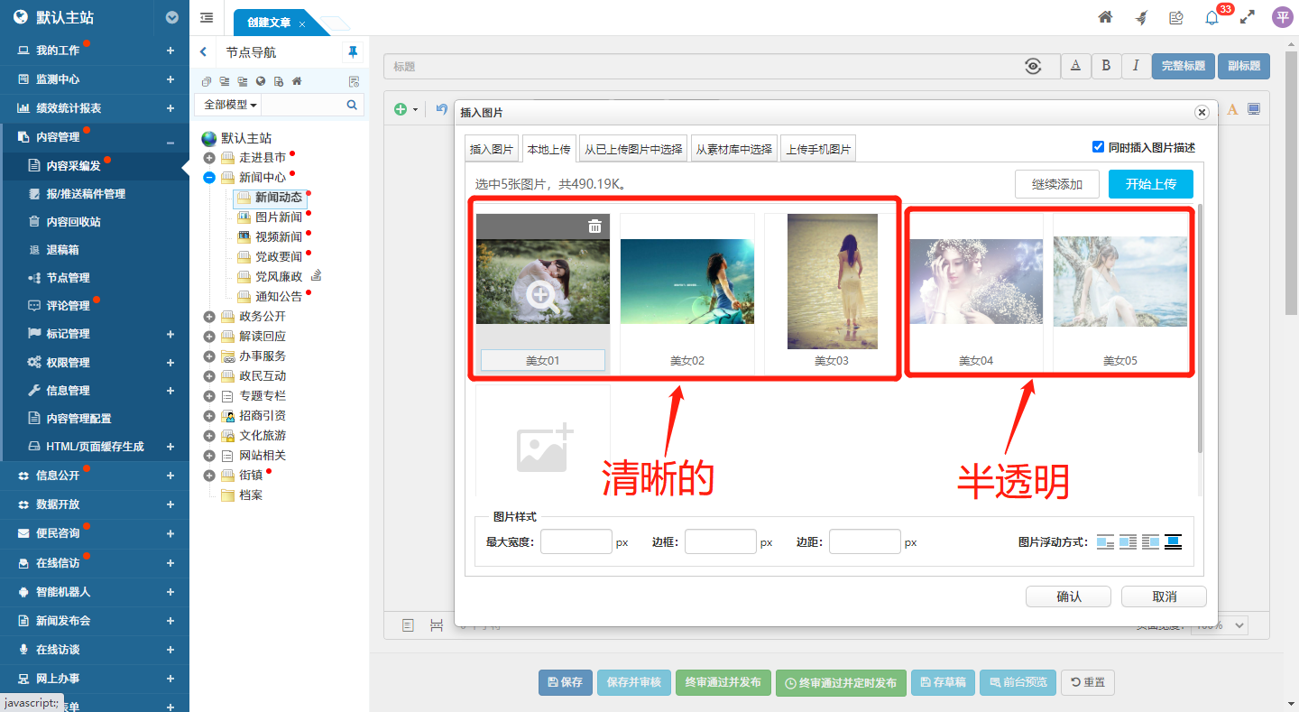
Task: Select the 美女01 image delete icon
Action: [594, 226]
